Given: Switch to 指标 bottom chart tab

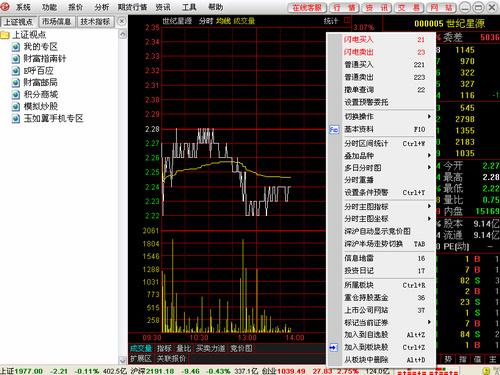Looking at the screenshot, I should tap(164, 349).
